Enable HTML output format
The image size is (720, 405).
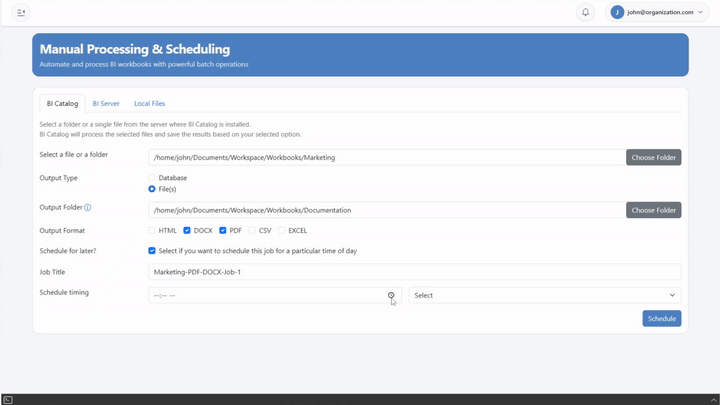click(x=152, y=231)
